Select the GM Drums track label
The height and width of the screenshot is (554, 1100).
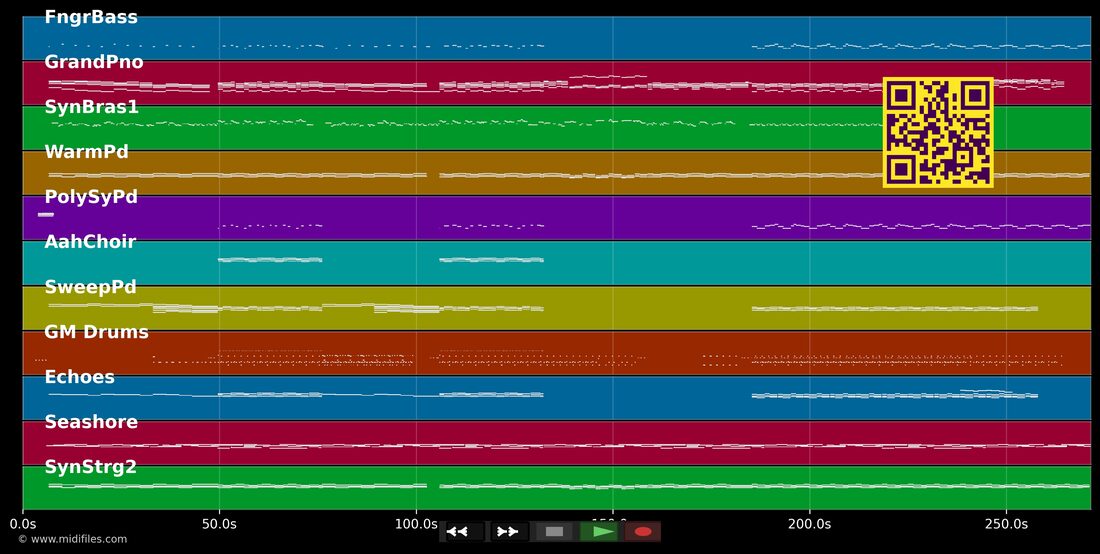pos(97,332)
